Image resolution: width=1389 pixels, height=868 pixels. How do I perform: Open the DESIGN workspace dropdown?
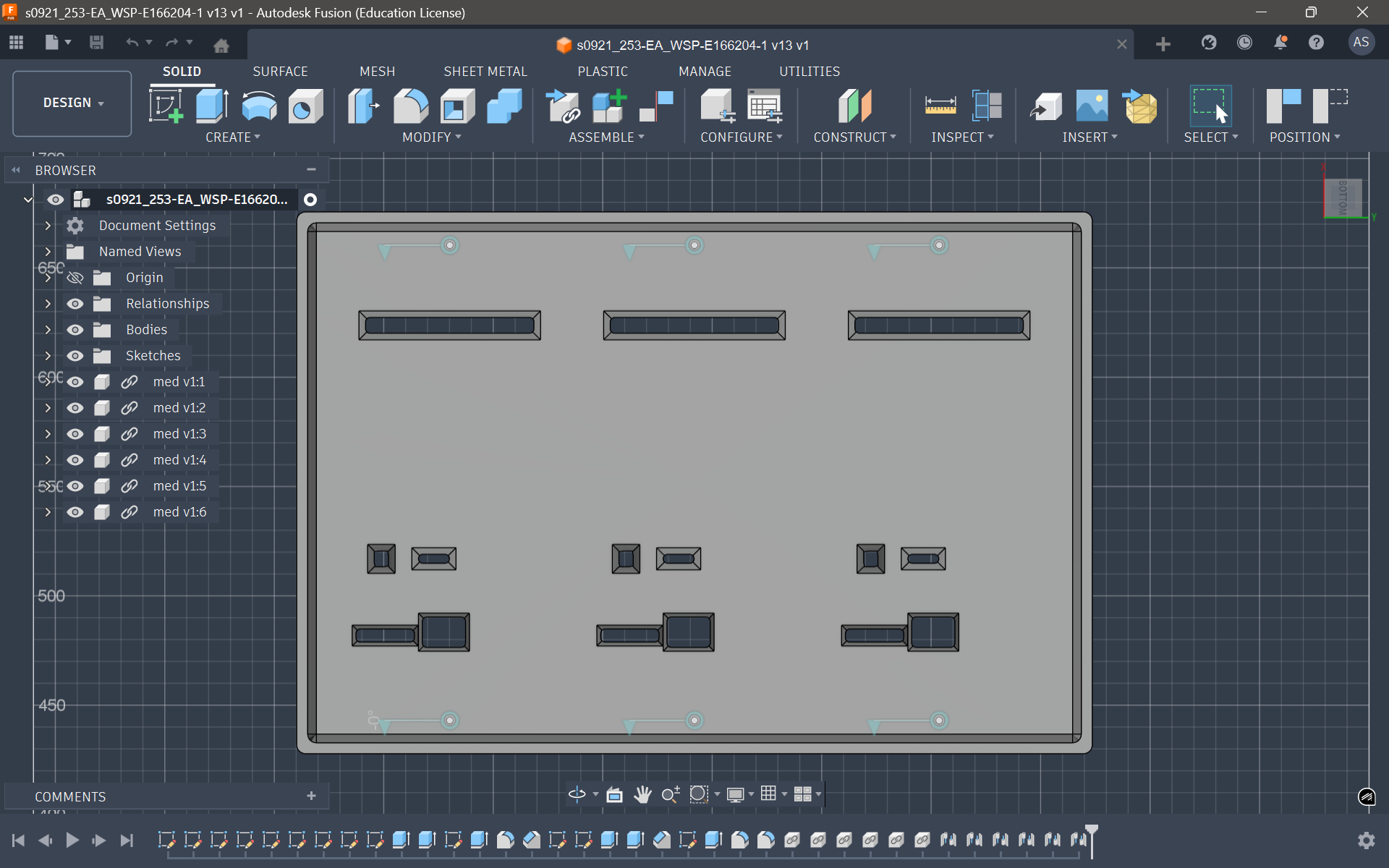click(x=72, y=103)
